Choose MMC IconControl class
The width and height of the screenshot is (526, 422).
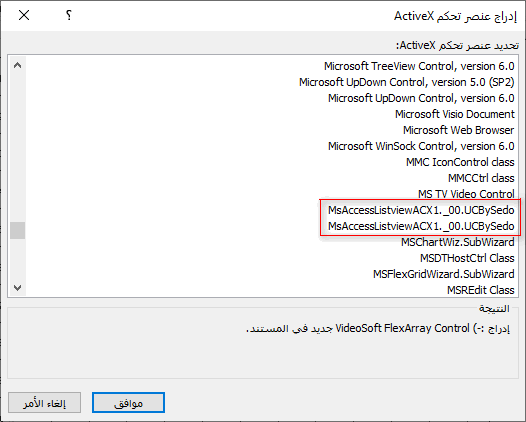(460, 162)
